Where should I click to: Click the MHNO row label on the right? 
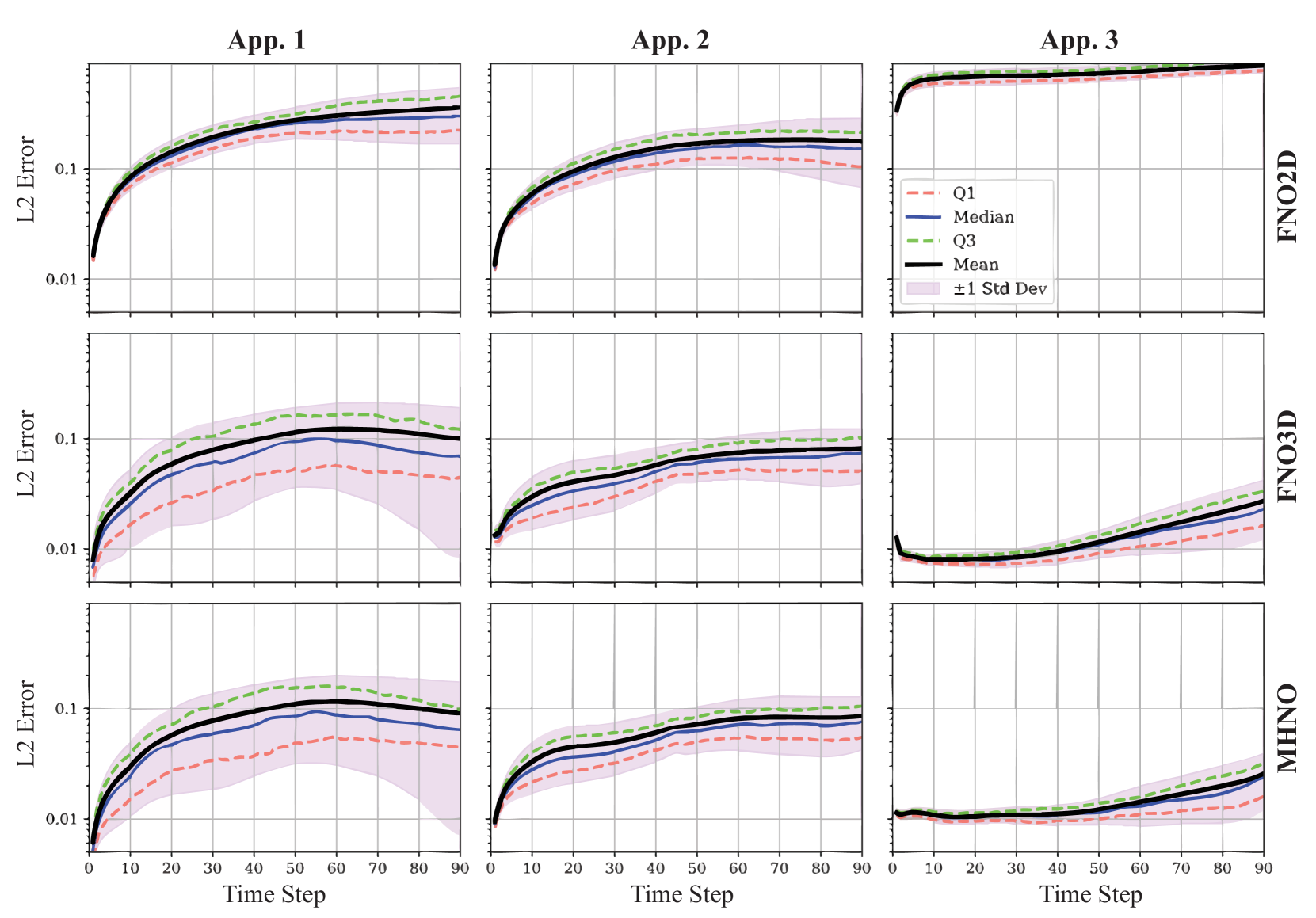click(1289, 729)
